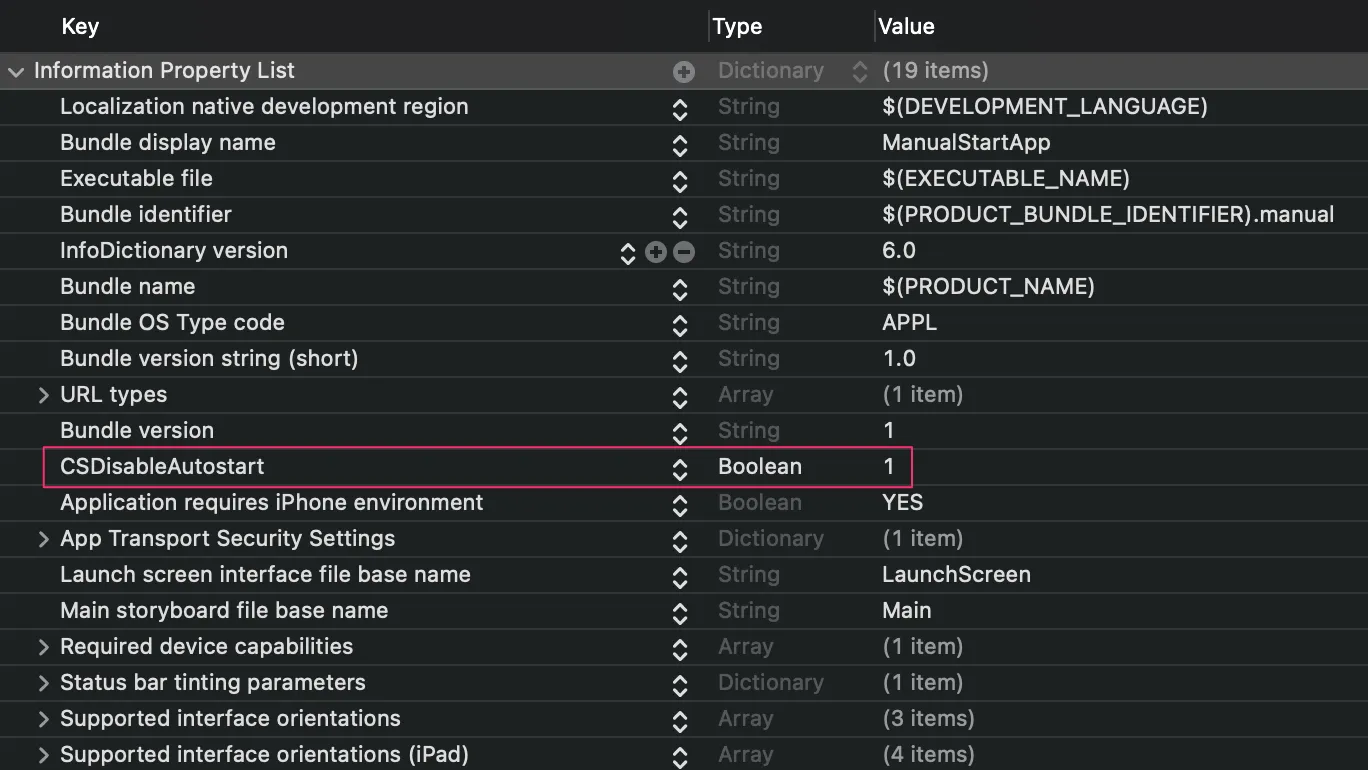Expand the URL types array
This screenshot has width=1368, height=770.
(43, 395)
